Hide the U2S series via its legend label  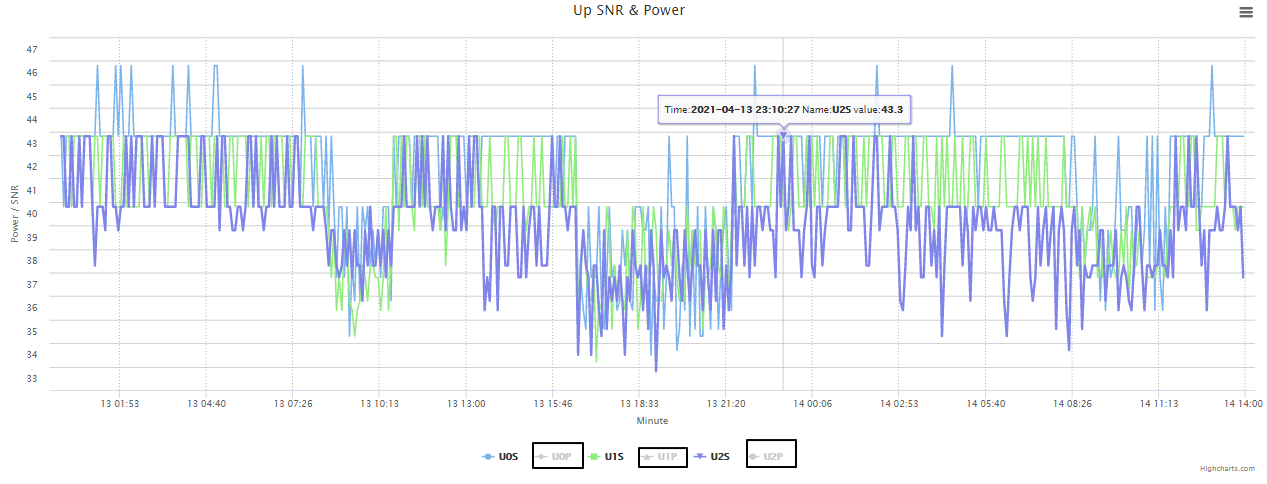point(720,457)
